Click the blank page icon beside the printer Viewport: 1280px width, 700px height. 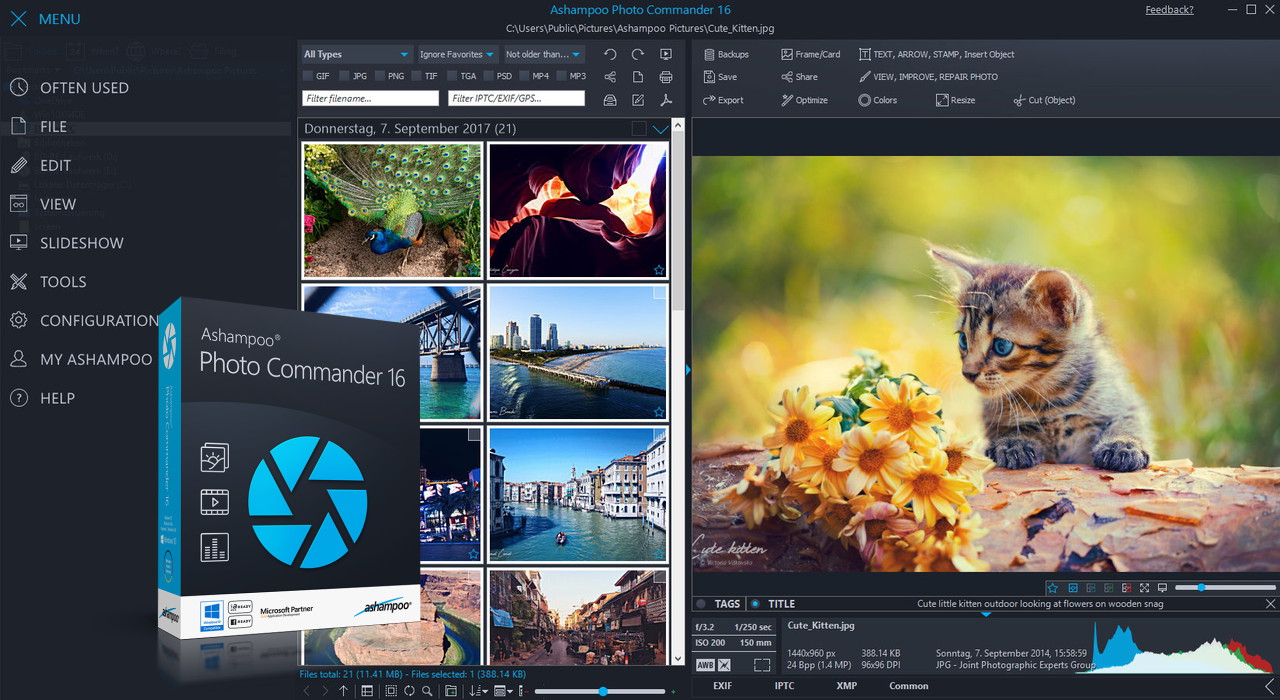tap(638, 77)
